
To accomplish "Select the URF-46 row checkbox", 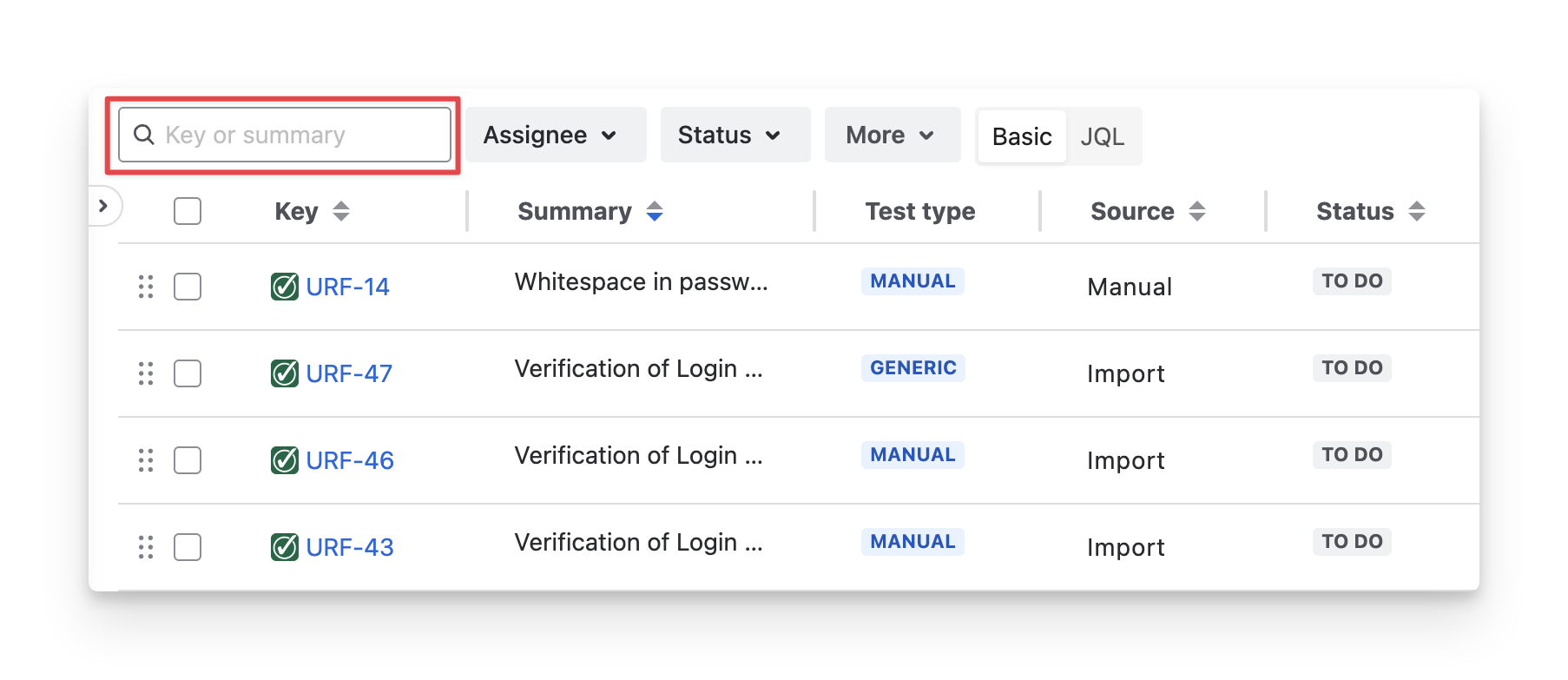I will [188, 460].
